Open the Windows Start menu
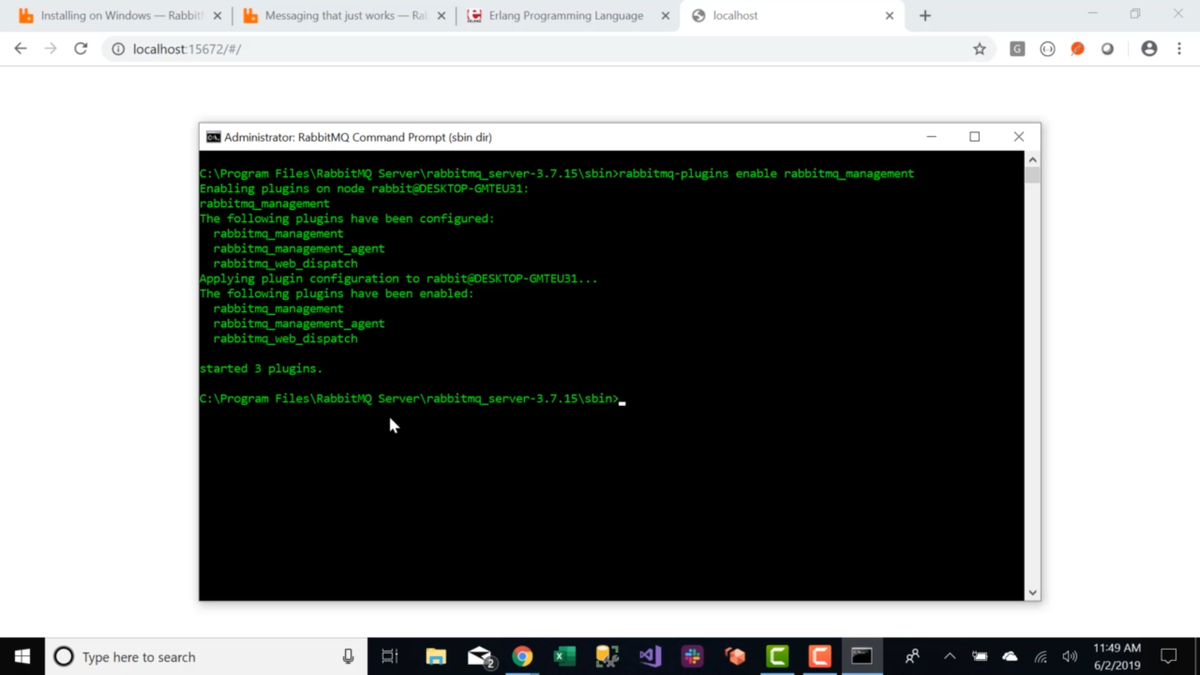1200x675 pixels. click(22, 656)
